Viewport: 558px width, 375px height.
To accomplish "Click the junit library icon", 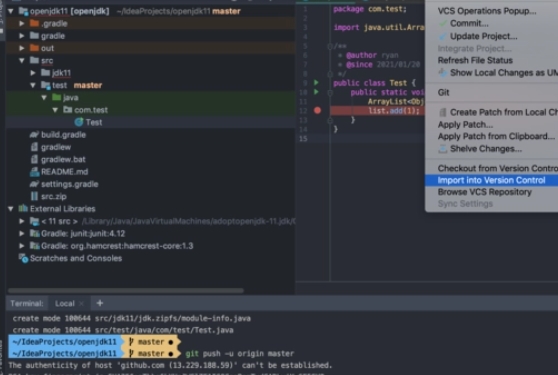I will tap(35, 233).
